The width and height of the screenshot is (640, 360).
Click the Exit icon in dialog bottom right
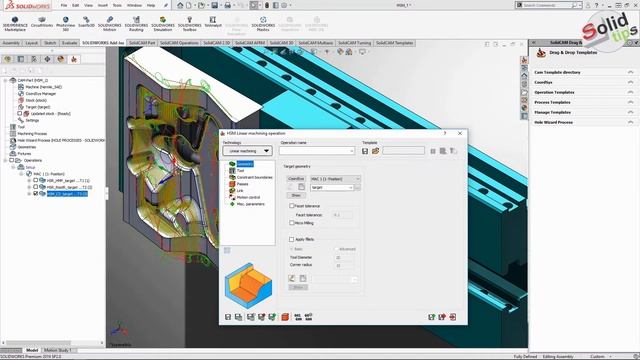[x=453, y=317]
